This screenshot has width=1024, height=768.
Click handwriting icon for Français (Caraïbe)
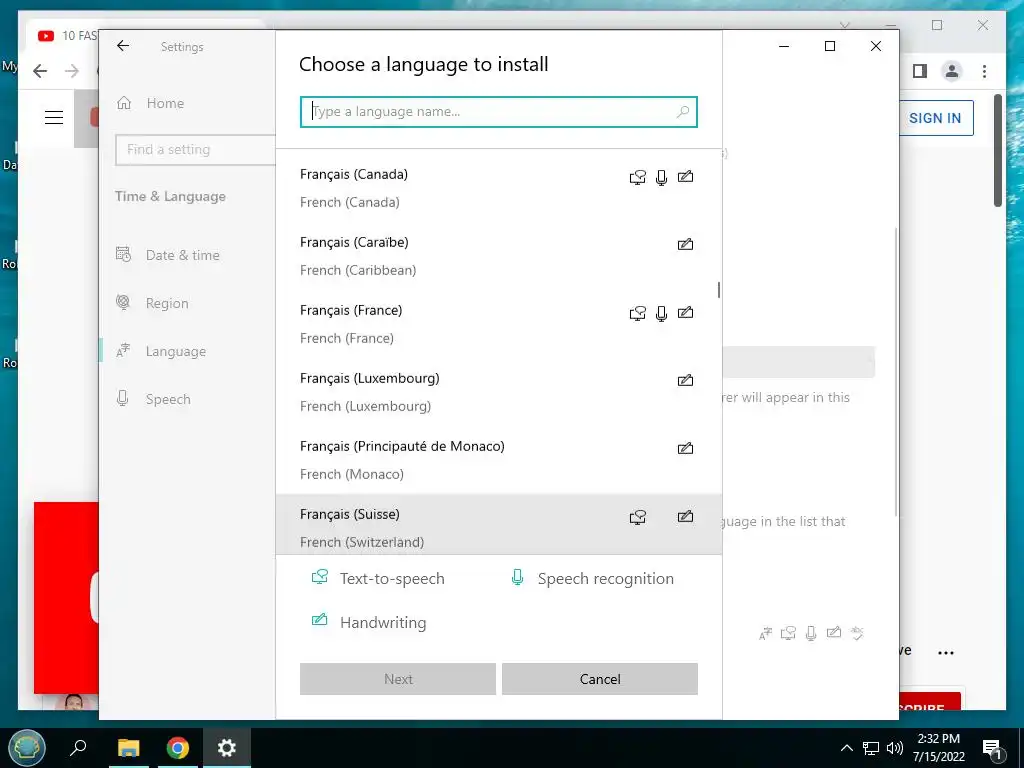(685, 244)
